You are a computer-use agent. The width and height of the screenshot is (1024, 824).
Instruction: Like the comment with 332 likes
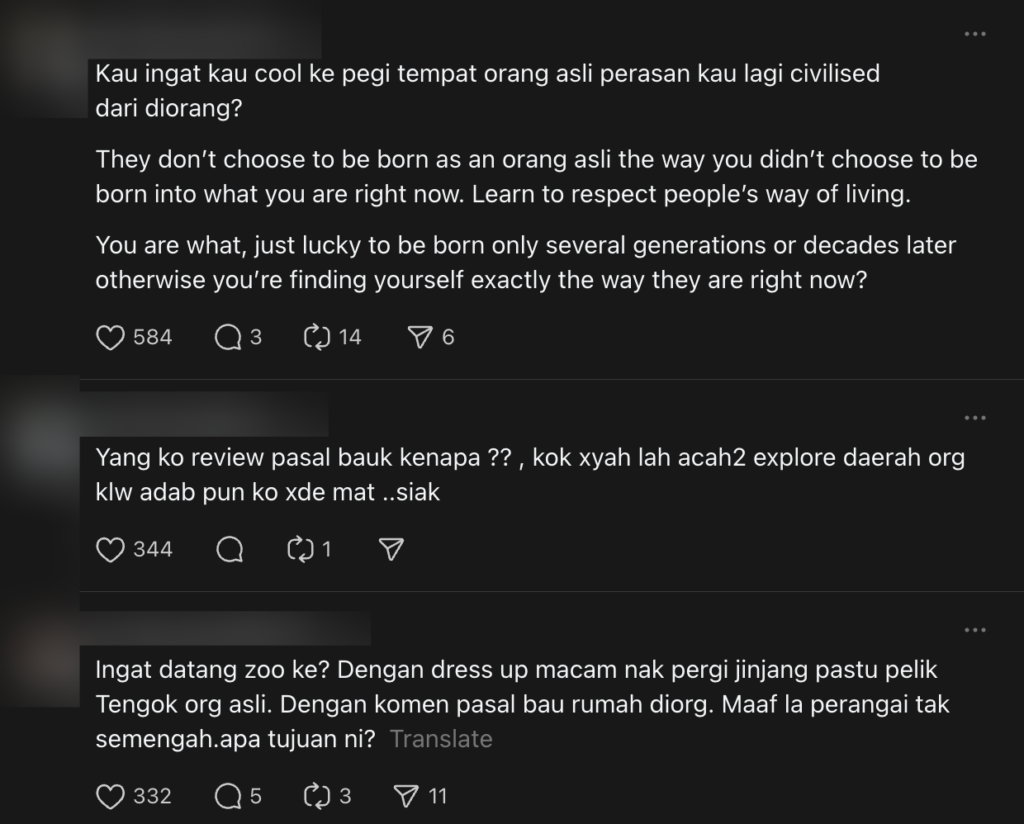coord(110,796)
